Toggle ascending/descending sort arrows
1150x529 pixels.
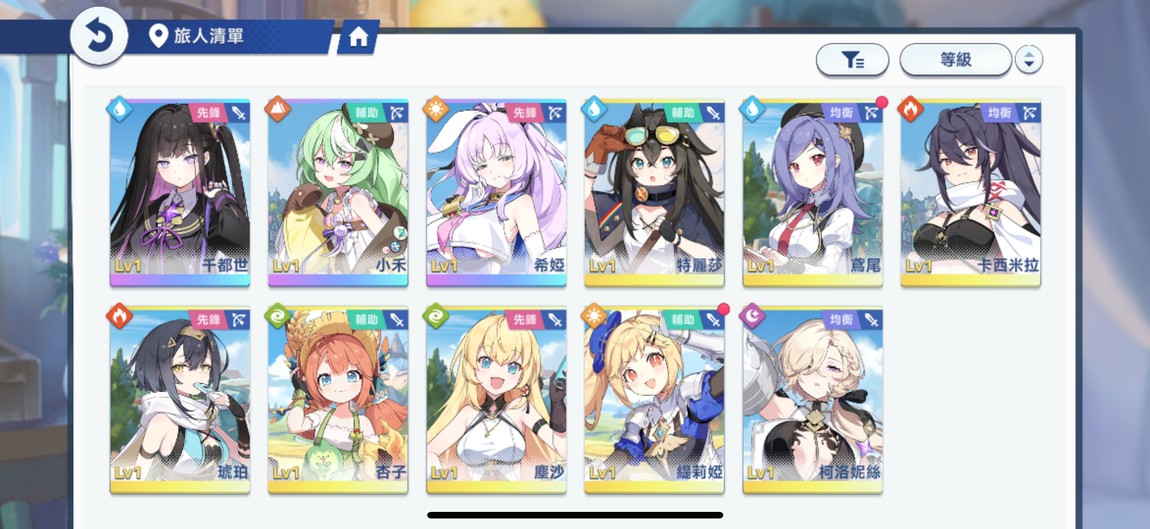[1028, 60]
